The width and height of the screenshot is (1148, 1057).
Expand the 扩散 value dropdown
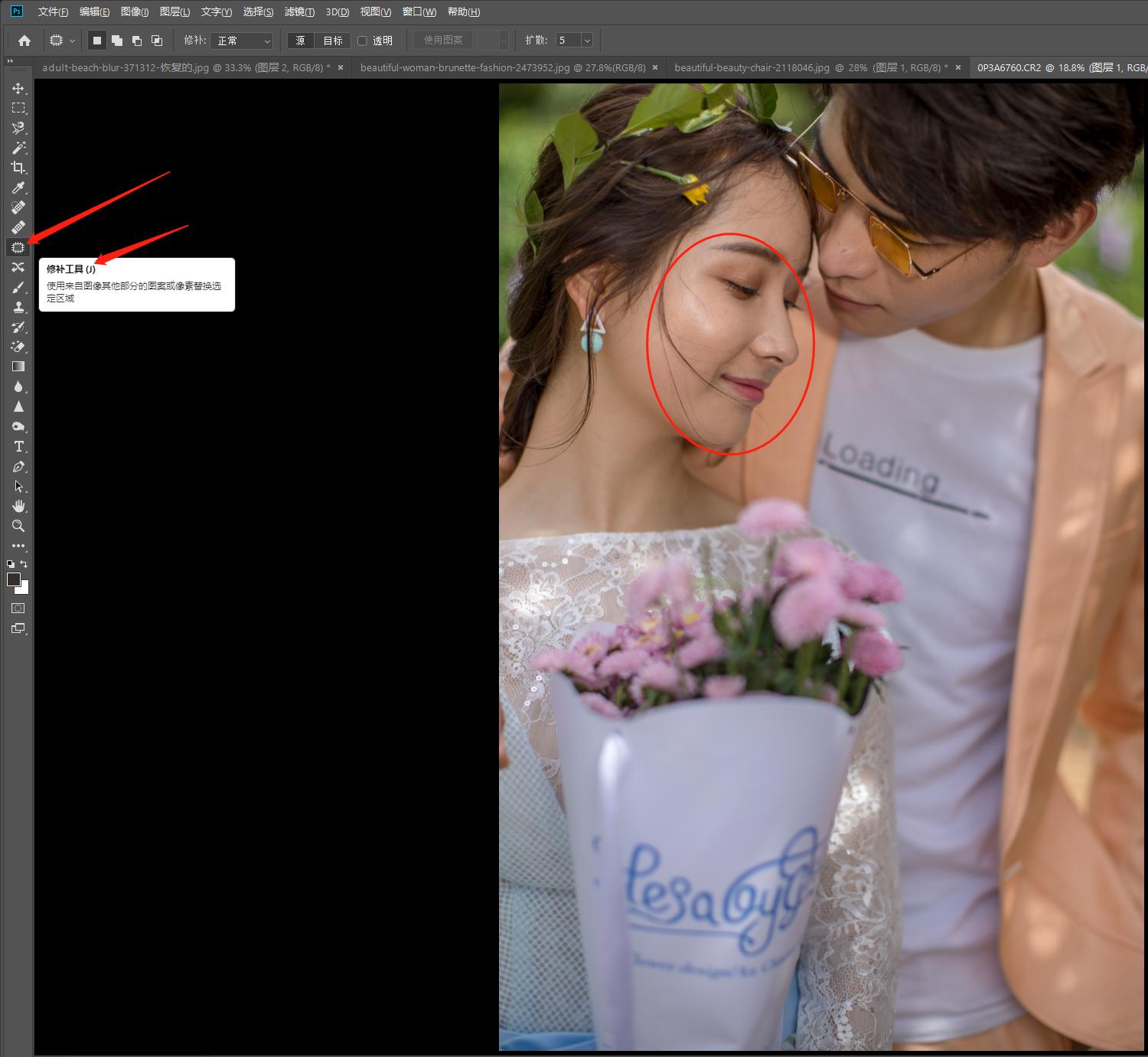(587, 41)
